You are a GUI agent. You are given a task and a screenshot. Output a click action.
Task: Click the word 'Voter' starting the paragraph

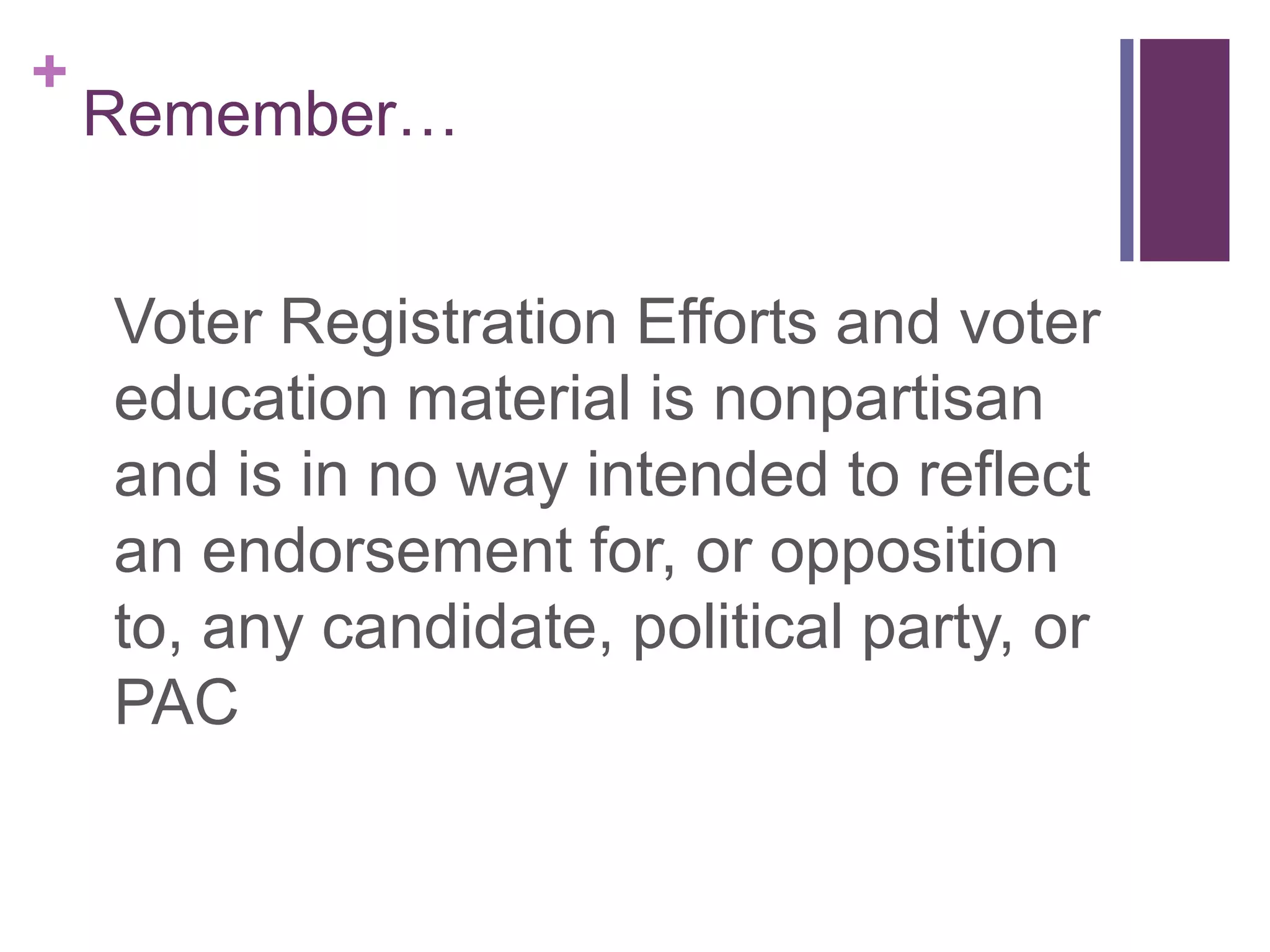tap(188, 322)
